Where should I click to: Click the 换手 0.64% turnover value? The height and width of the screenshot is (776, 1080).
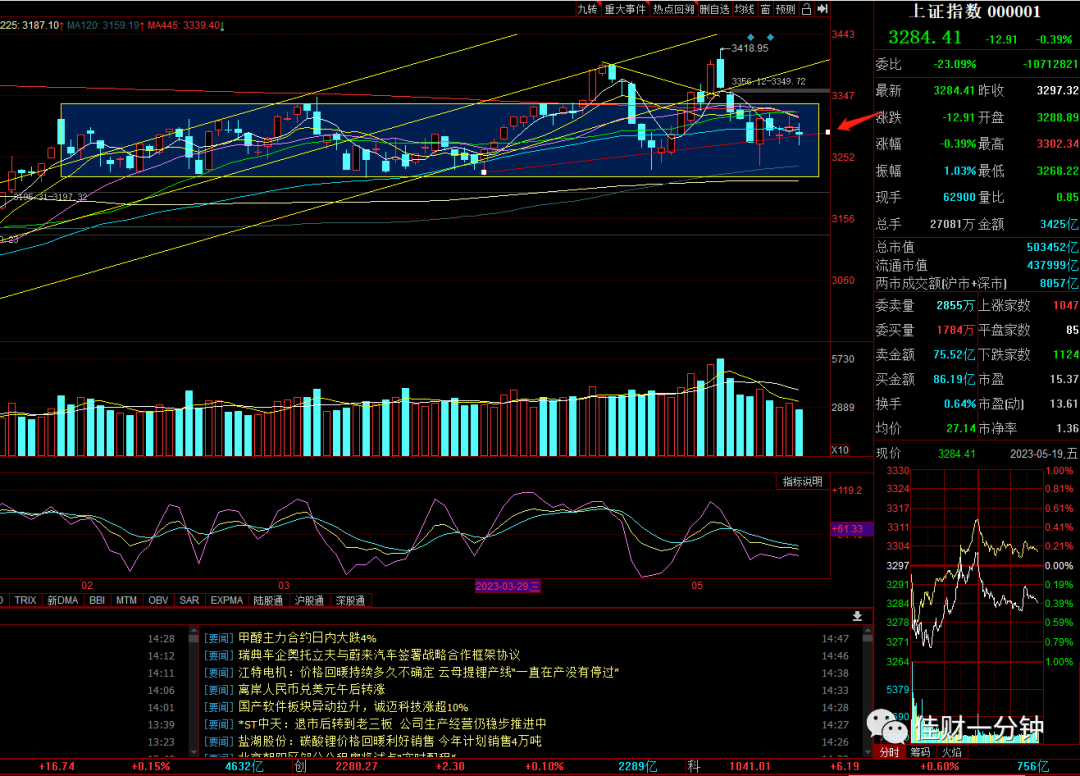959,403
